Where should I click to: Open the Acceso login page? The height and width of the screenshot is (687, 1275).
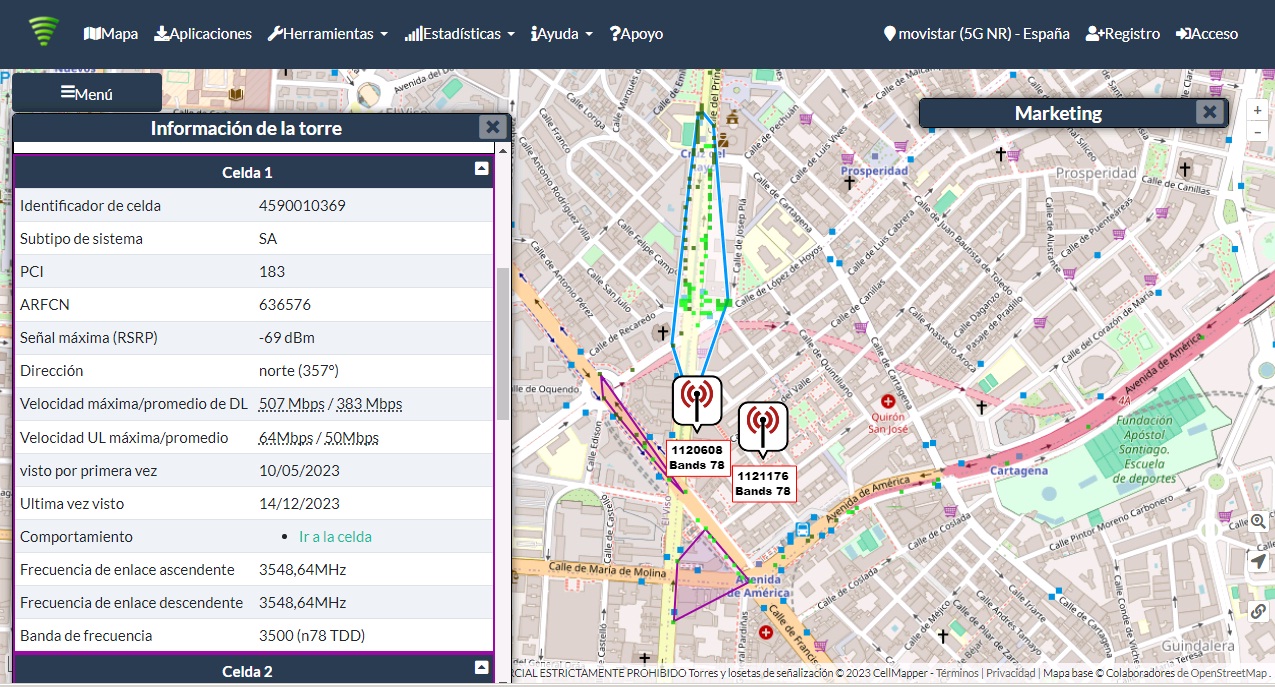coord(1207,33)
